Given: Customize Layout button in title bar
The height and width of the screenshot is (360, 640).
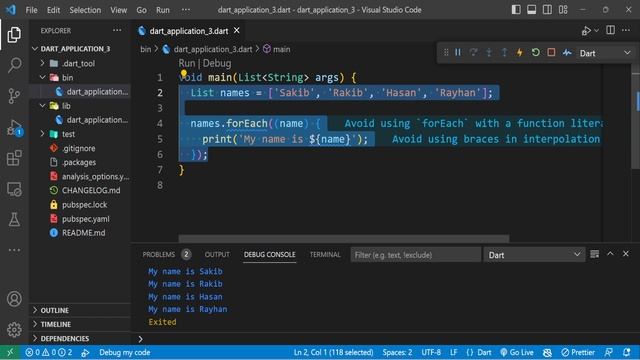Looking at the screenshot, I should (x=563, y=9).
